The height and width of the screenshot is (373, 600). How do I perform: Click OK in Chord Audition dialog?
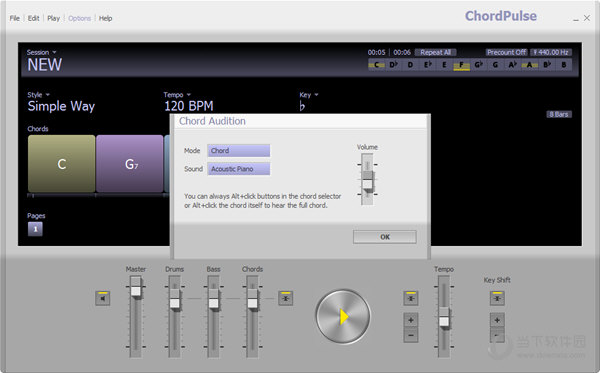[x=385, y=237]
